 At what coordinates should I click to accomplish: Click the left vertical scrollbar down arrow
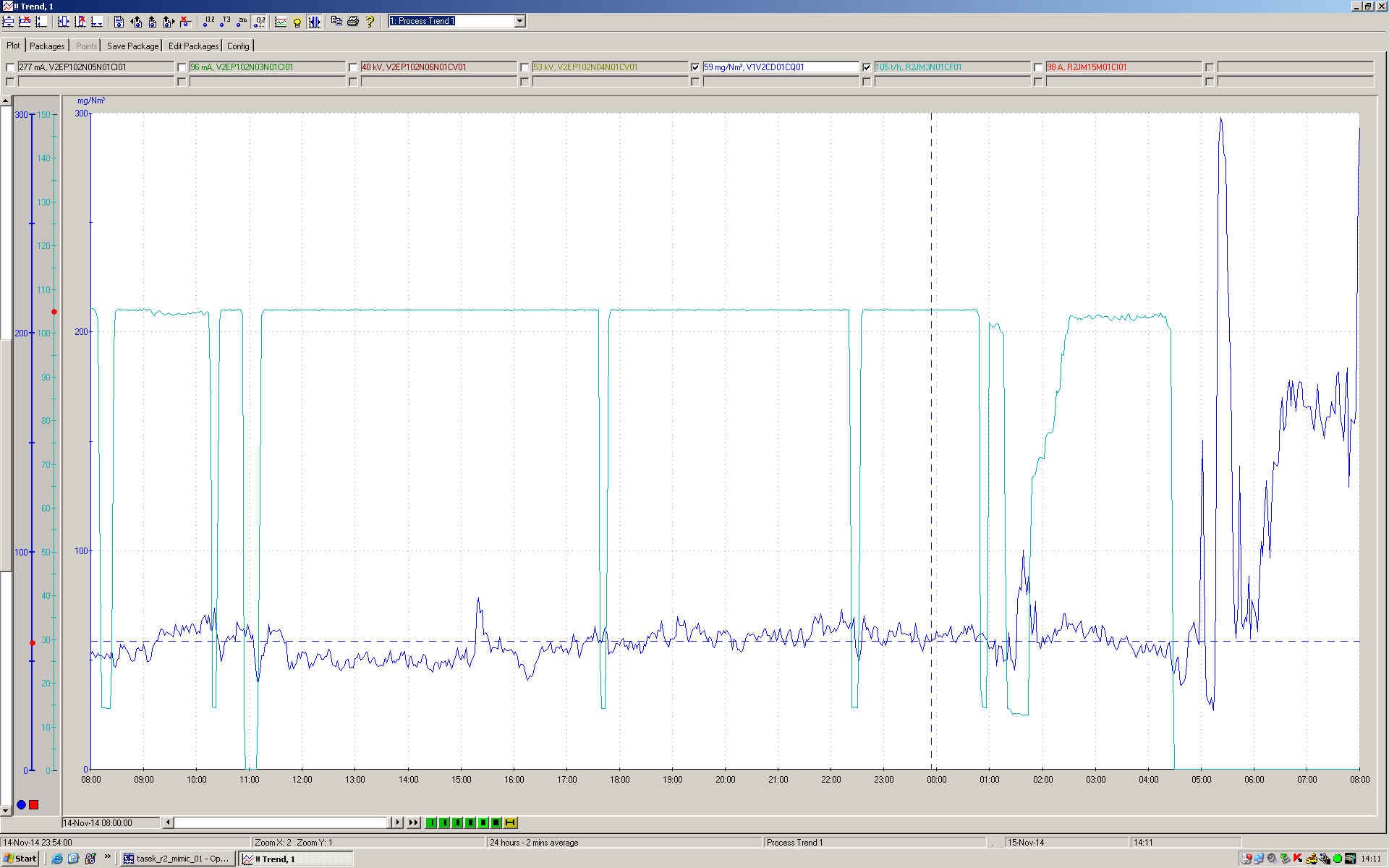click(x=6, y=810)
